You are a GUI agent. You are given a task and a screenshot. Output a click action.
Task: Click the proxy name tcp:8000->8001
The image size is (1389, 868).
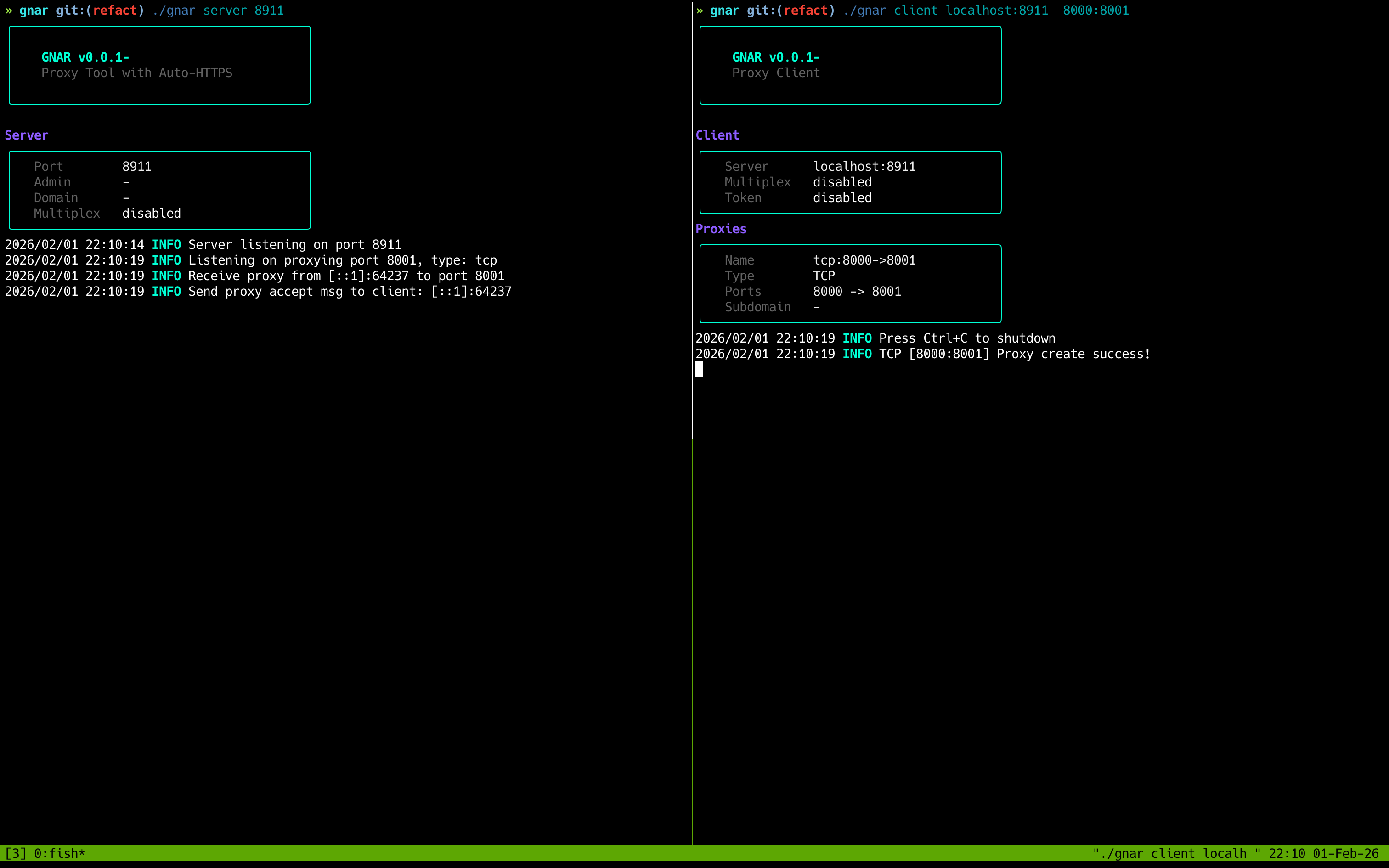click(864, 260)
